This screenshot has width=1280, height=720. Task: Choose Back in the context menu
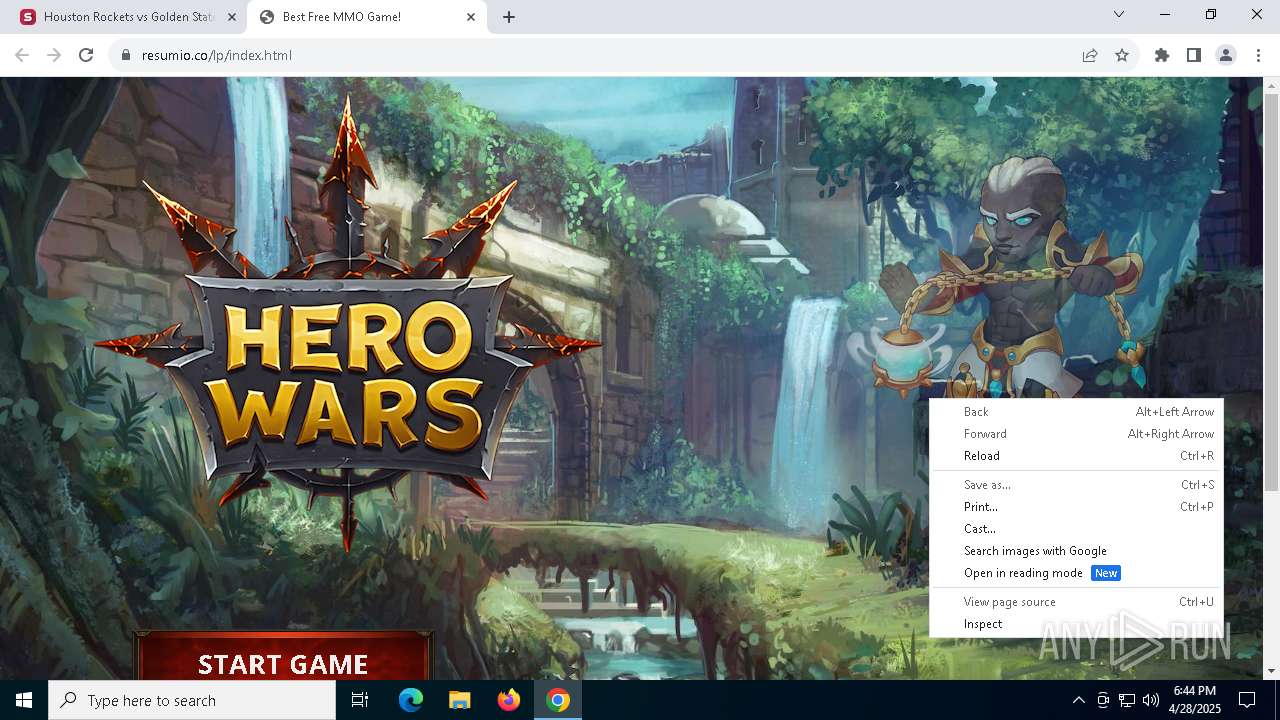[1076, 412]
